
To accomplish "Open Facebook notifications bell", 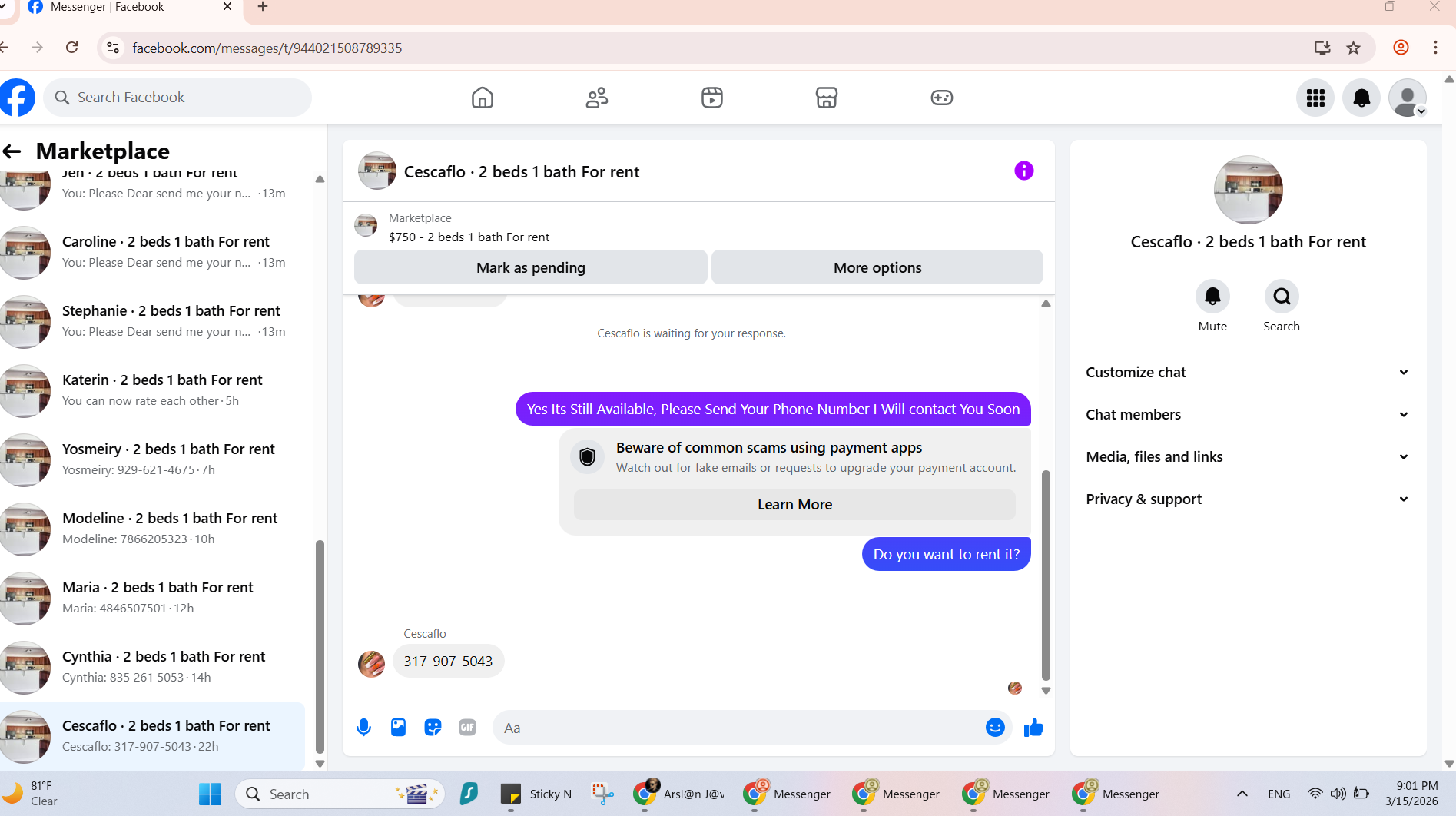I will coord(1361,98).
